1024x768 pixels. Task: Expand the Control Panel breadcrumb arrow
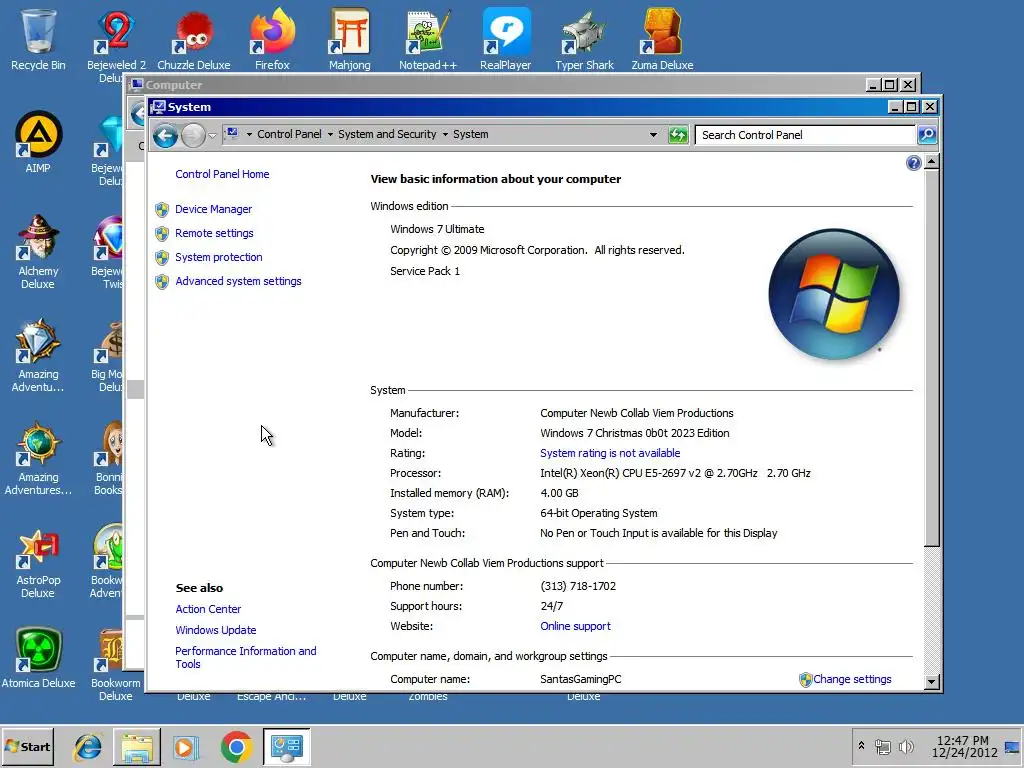[330, 135]
